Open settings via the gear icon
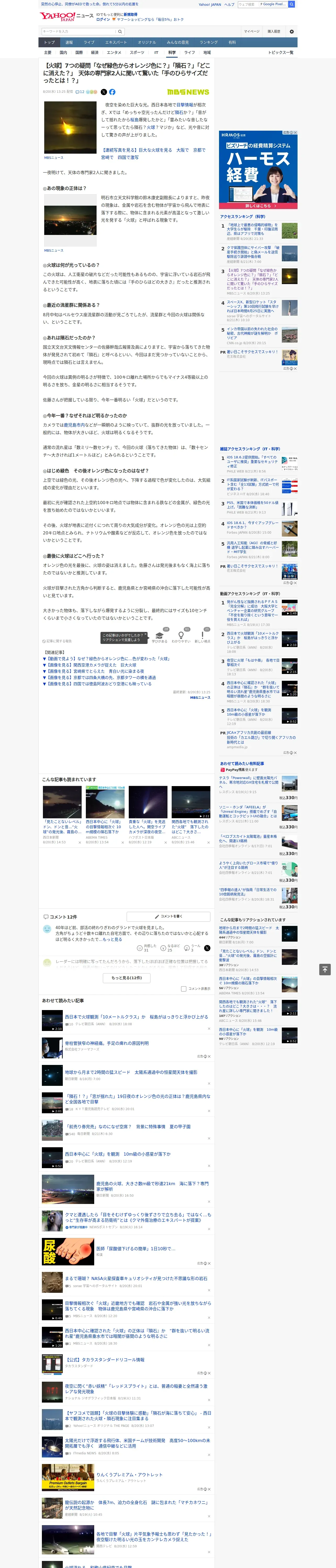Image resolution: width=336 pixels, height=1568 pixels. pos(292,31)
